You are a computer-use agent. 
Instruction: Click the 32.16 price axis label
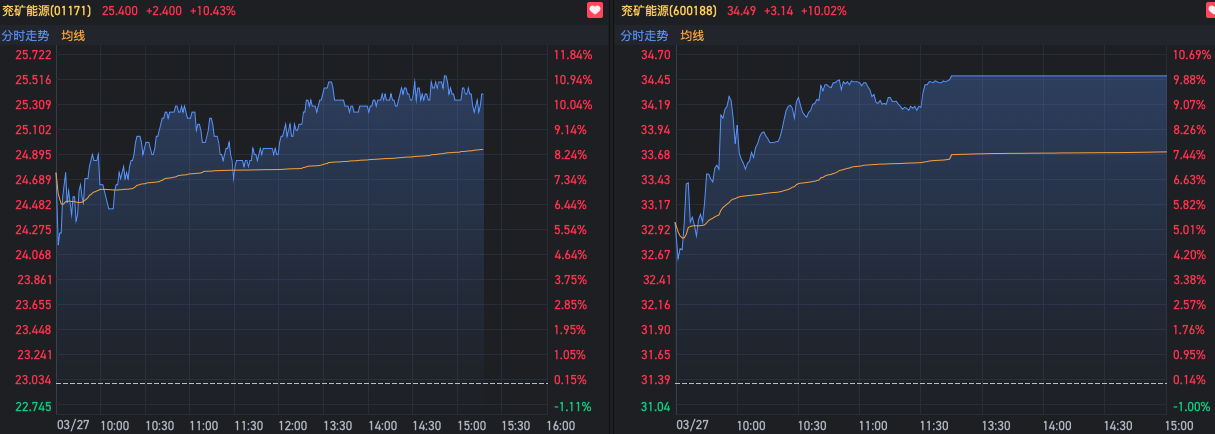[654, 305]
